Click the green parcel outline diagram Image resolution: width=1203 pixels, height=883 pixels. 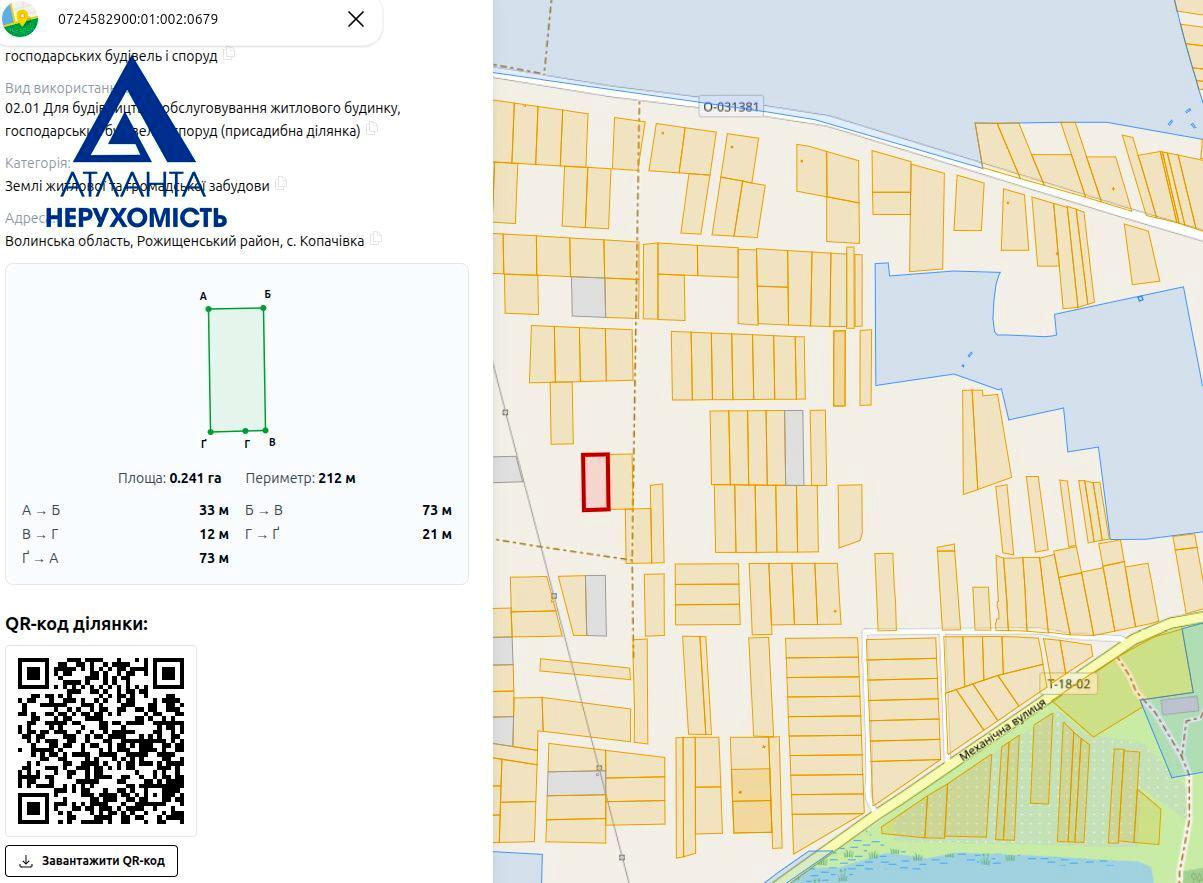pos(237,369)
